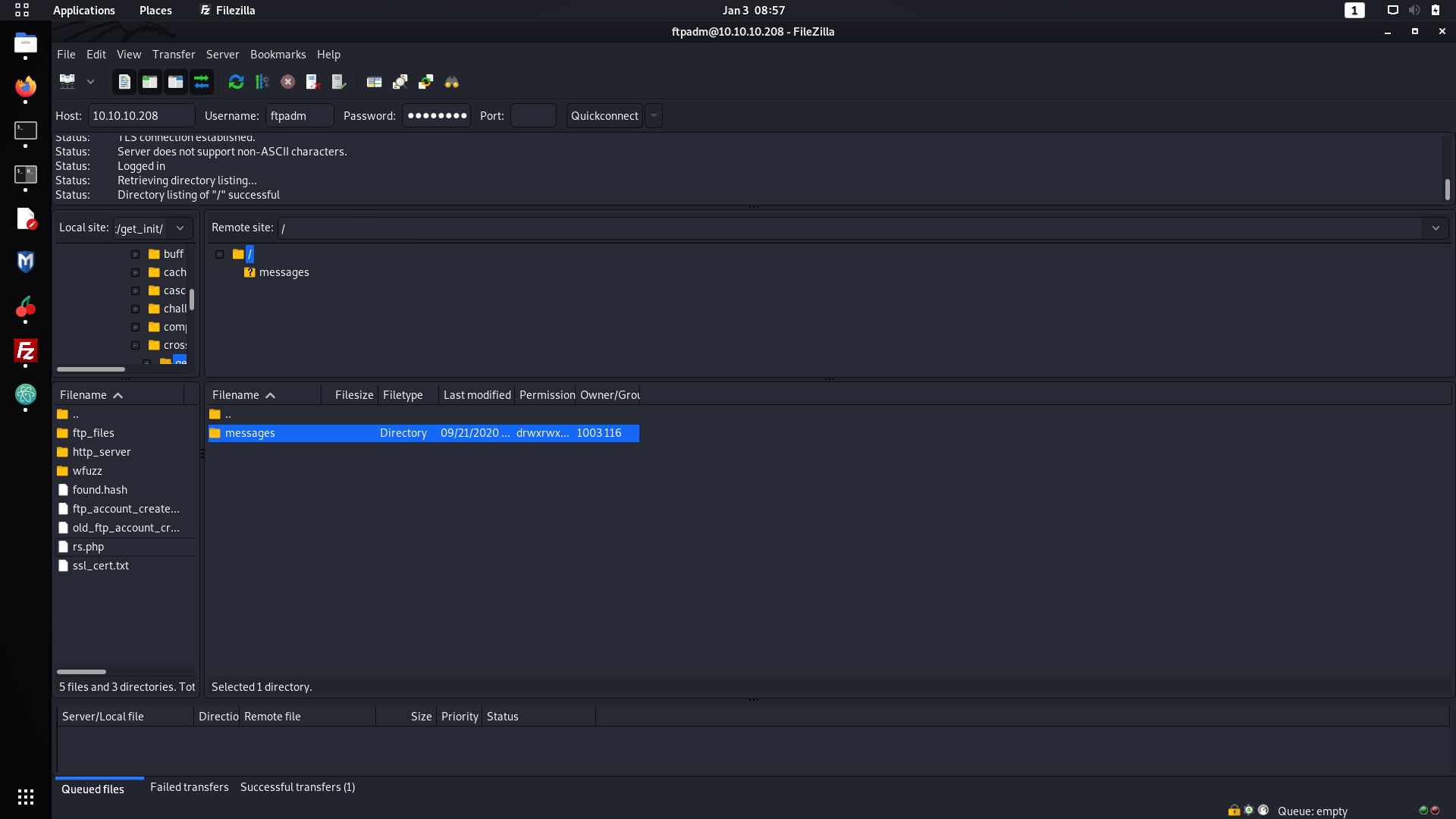Screen dimensions: 1456x819
Task: Switch to the Failed transfers tab
Action: coord(189,787)
